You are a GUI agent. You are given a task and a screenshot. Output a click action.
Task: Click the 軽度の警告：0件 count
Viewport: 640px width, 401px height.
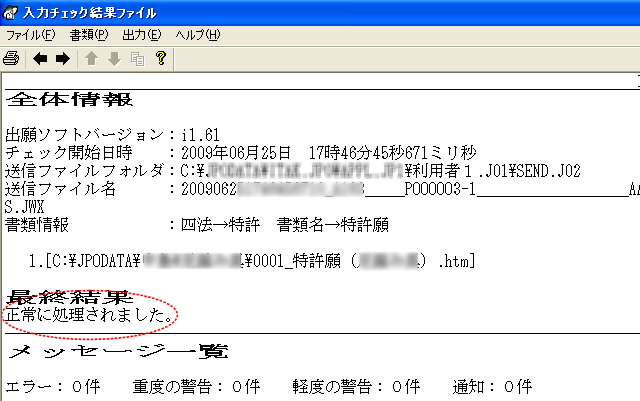355,387
